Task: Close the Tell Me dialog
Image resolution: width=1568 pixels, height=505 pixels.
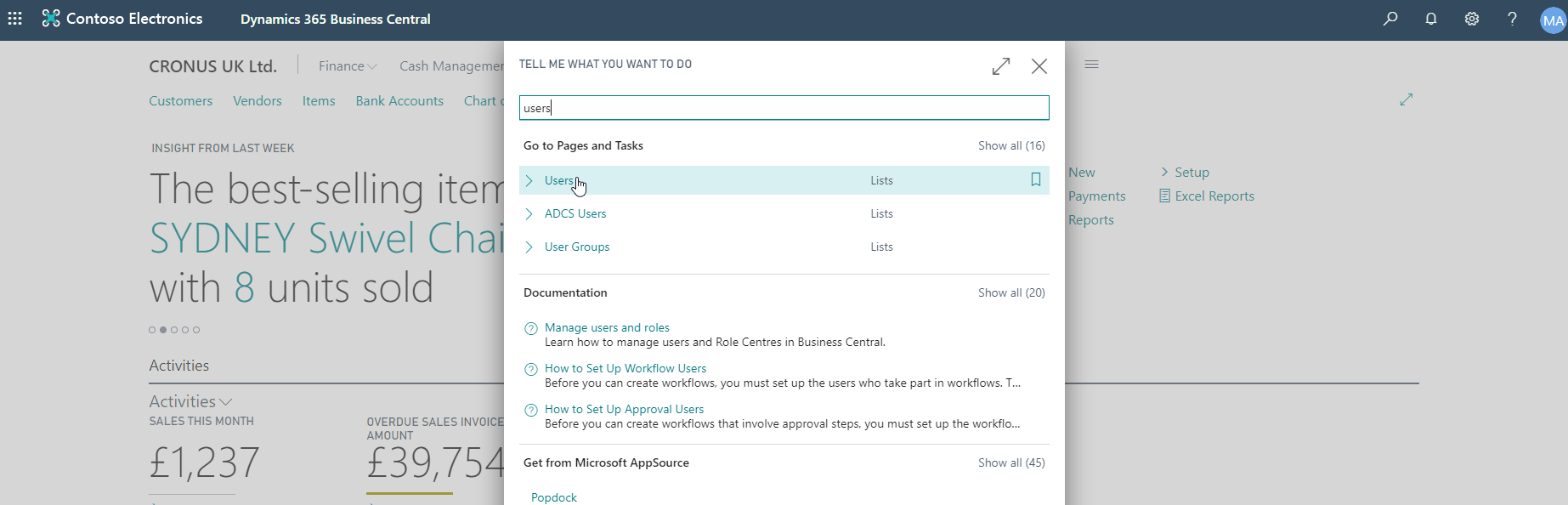Action: (x=1039, y=66)
